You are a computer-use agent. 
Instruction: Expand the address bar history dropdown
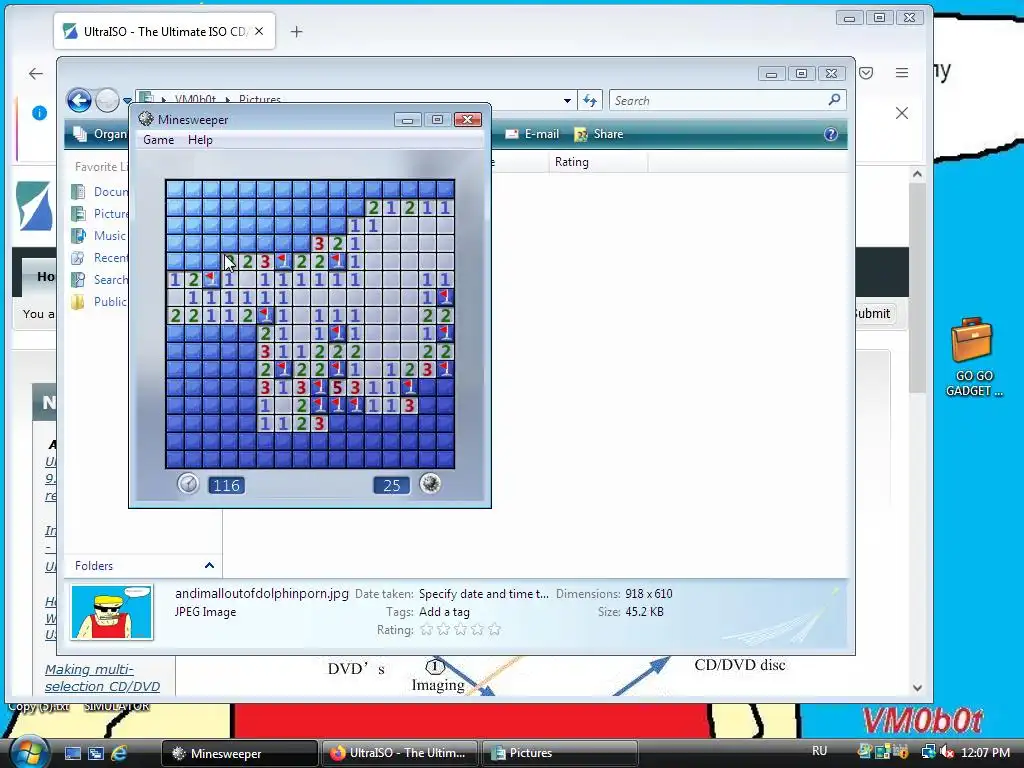coord(567,101)
